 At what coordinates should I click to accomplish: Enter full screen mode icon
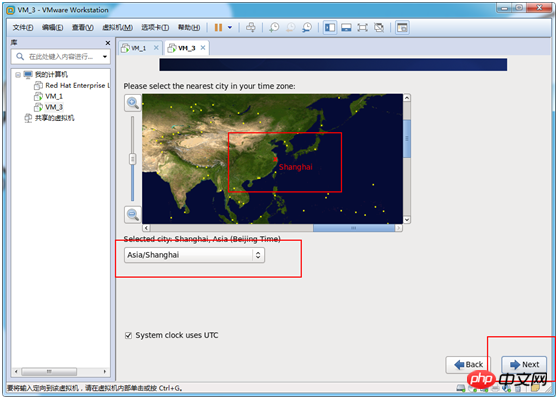362,27
